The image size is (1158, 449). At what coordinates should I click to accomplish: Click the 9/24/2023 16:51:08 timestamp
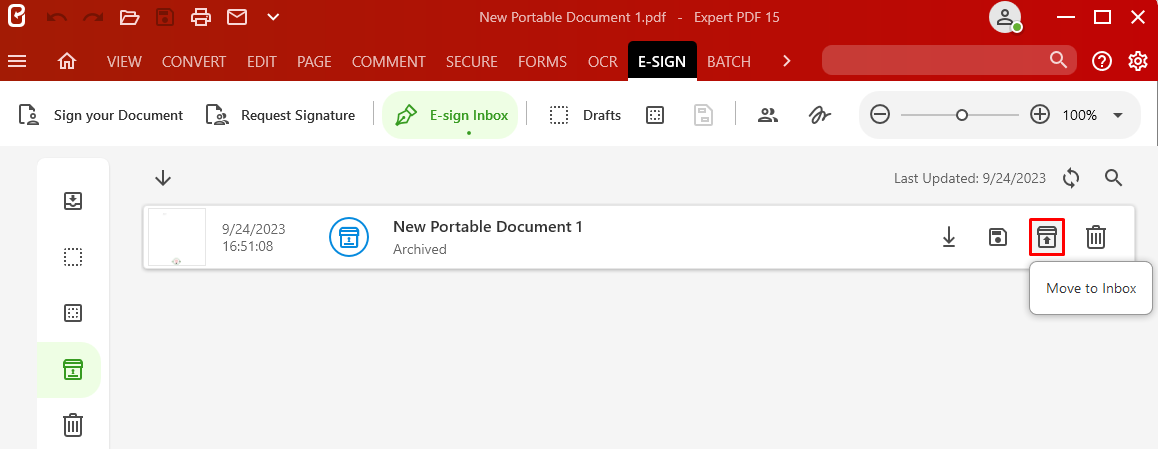tap(253, 238)
